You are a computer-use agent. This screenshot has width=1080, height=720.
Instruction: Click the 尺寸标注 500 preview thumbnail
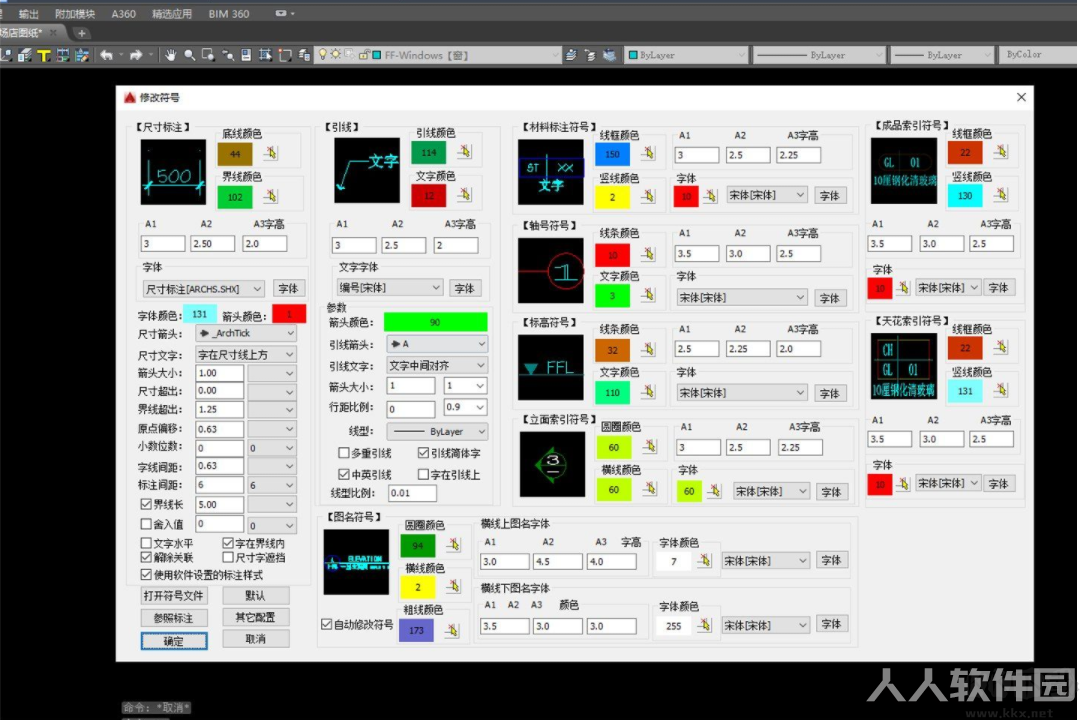point(173,172)
